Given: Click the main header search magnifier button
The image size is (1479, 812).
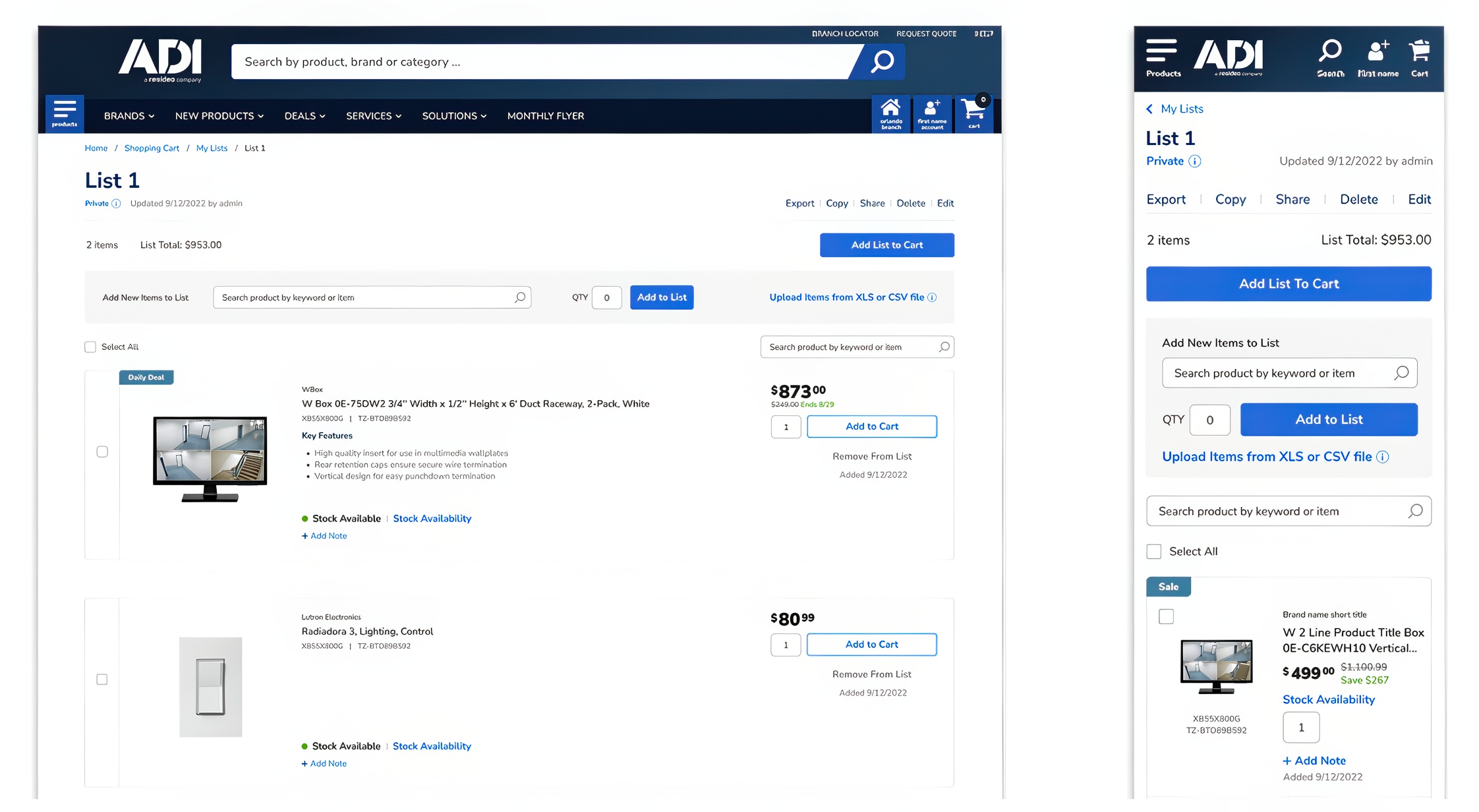Looking at the screenshot, I should pos(882,62).
